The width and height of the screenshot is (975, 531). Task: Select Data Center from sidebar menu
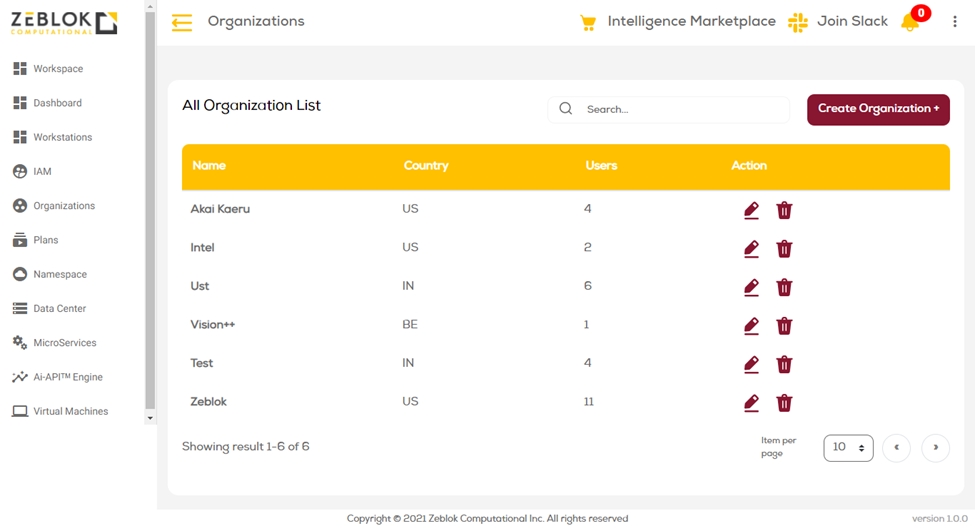pos(60,309)
